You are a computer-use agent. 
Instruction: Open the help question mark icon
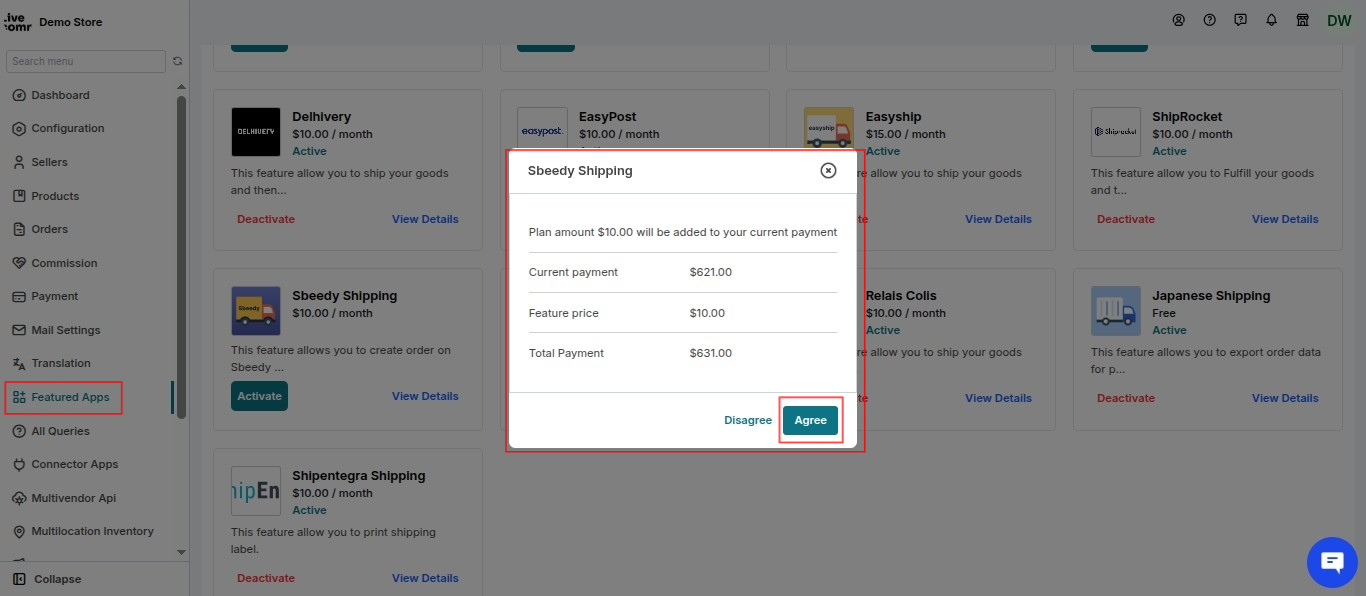[x=1209, y=20]
